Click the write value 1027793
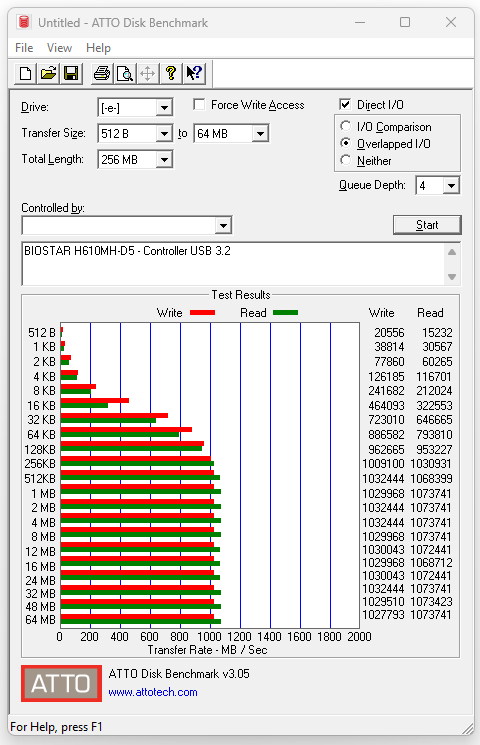 (x=383, y=615)
